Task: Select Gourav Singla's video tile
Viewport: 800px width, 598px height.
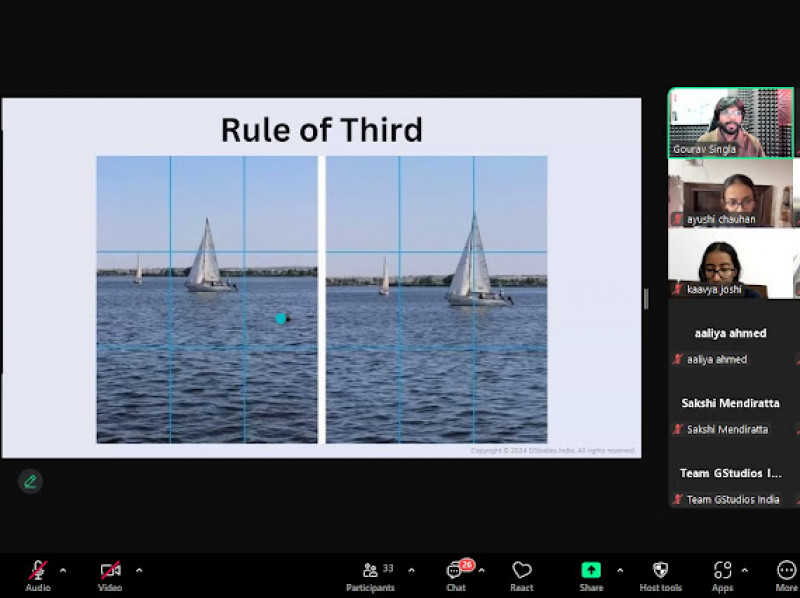Action: pos(730,122)
